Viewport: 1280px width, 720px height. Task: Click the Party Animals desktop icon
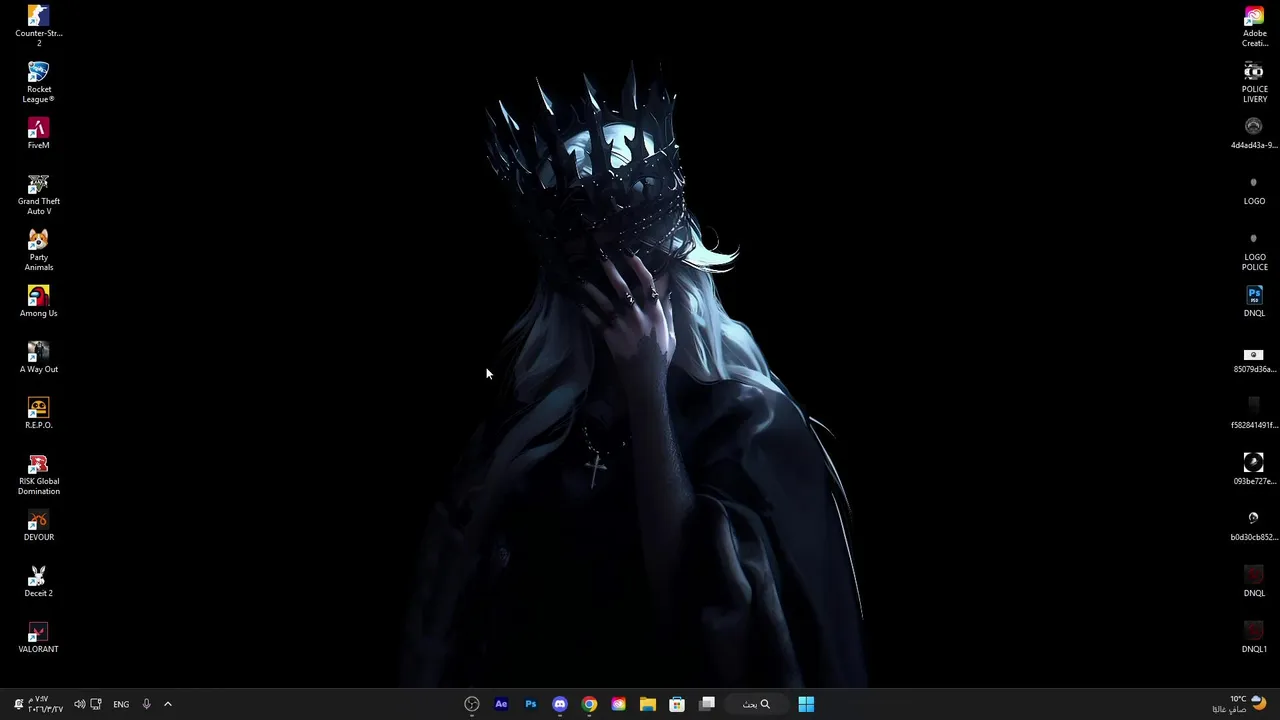pos(38,250)
